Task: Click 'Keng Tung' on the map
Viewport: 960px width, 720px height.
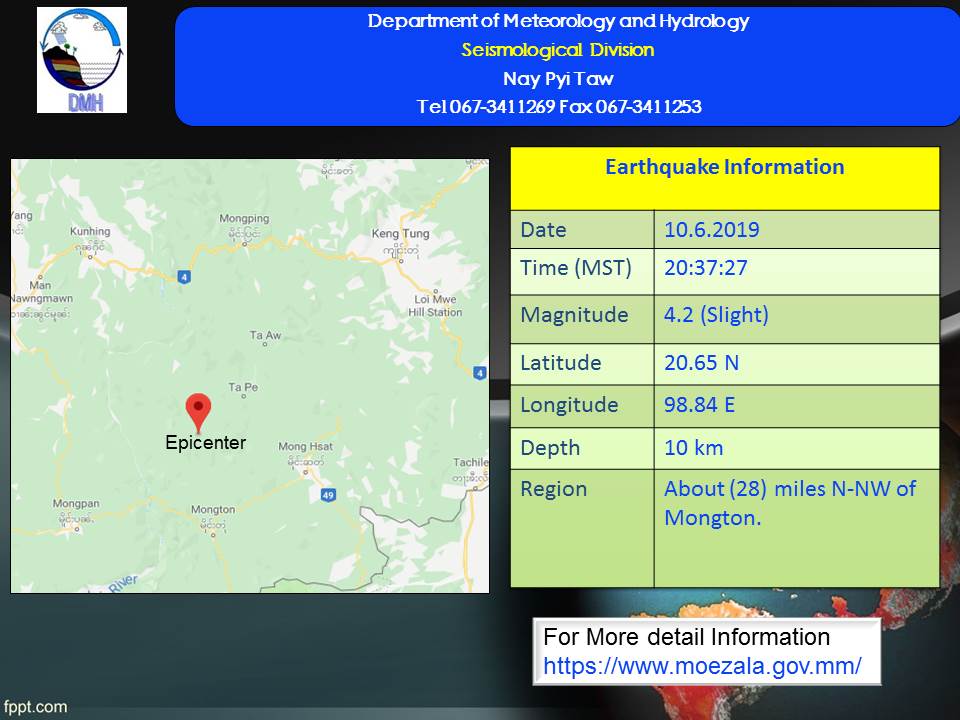Action: tap(400, 233)
